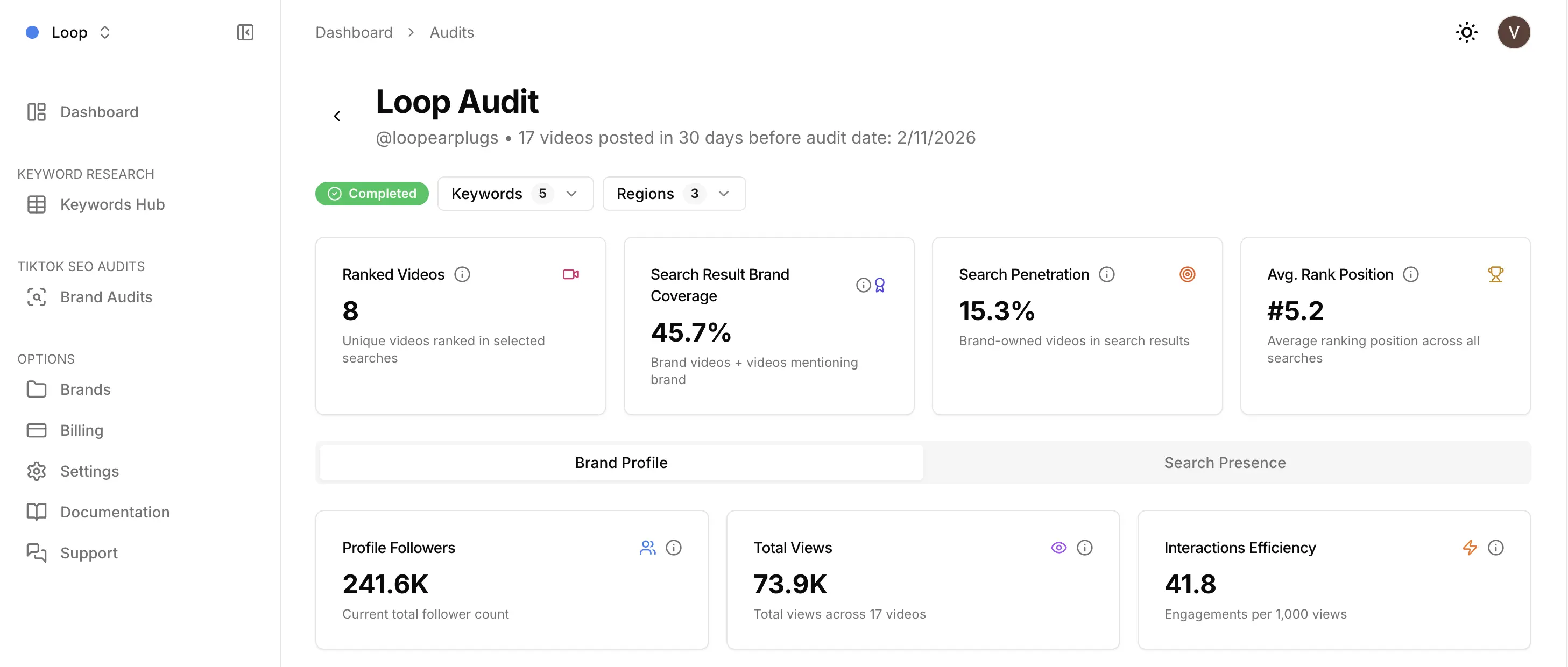Screen dimensions: 1568x667
Task: Switch to the Brand Profile tab
Action: pos(621,463)
